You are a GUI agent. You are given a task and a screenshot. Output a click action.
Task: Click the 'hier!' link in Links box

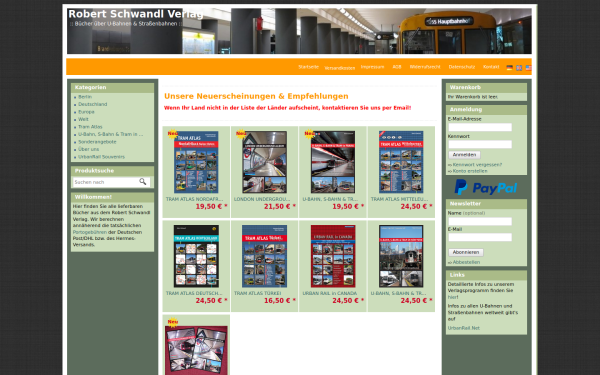tap(453, 297)
